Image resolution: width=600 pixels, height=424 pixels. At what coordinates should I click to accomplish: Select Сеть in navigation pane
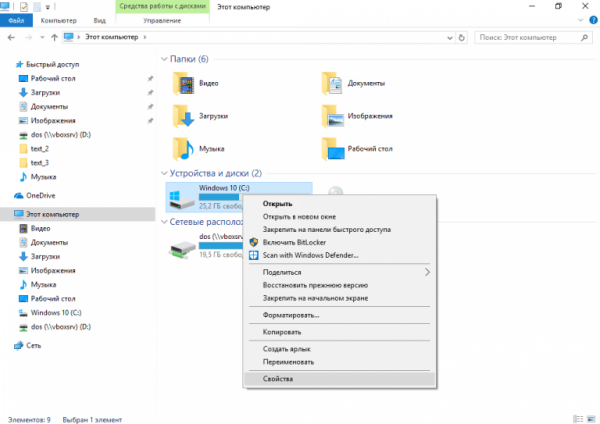(33, 346)
